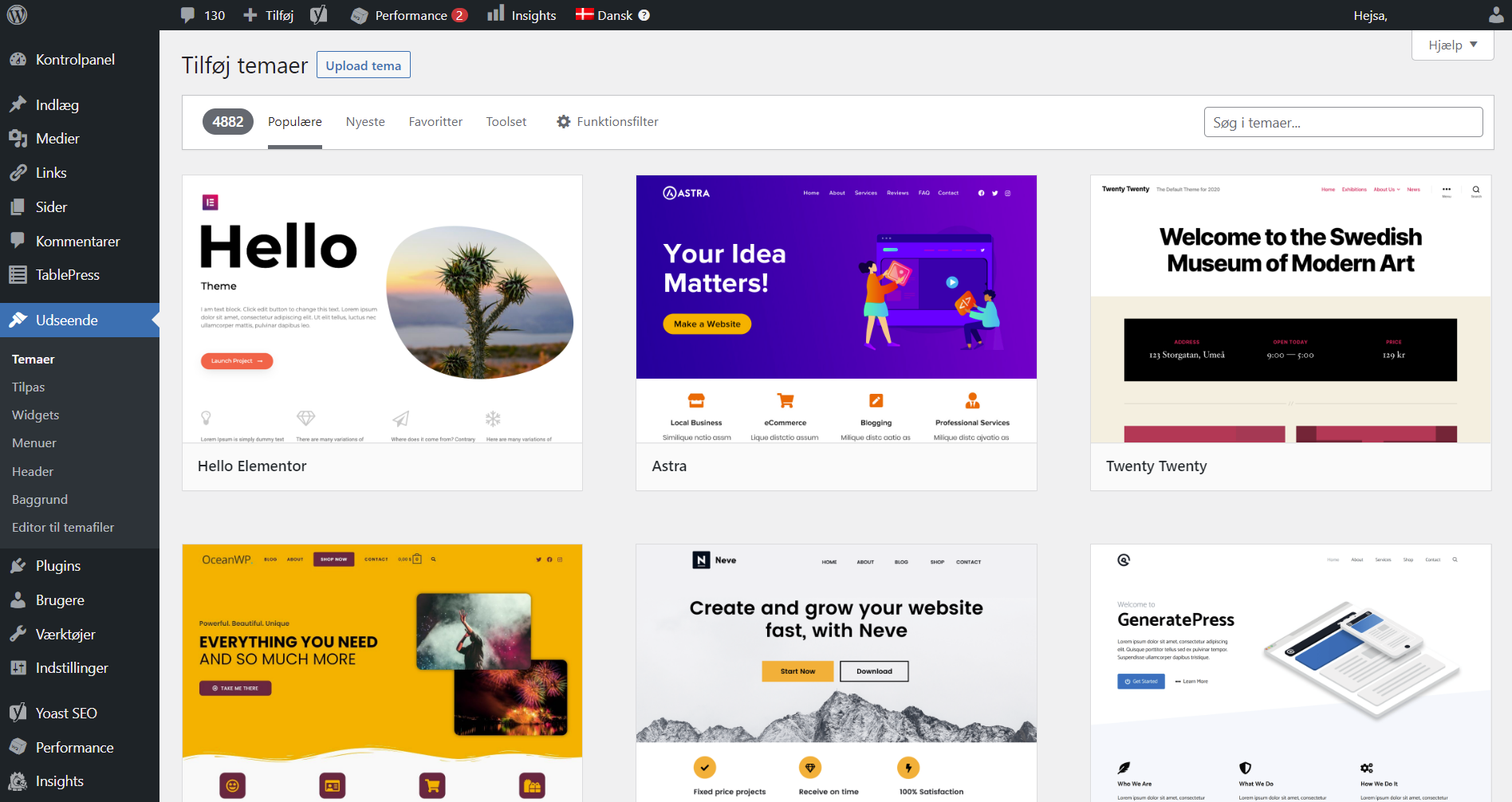Click the Neve theme preview

(837, 673)
